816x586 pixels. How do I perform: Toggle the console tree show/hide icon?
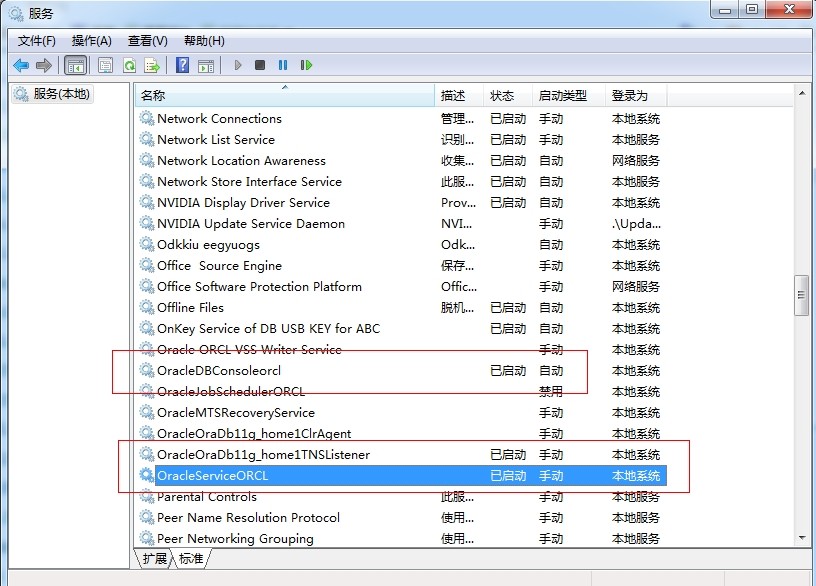coord(75,65)
